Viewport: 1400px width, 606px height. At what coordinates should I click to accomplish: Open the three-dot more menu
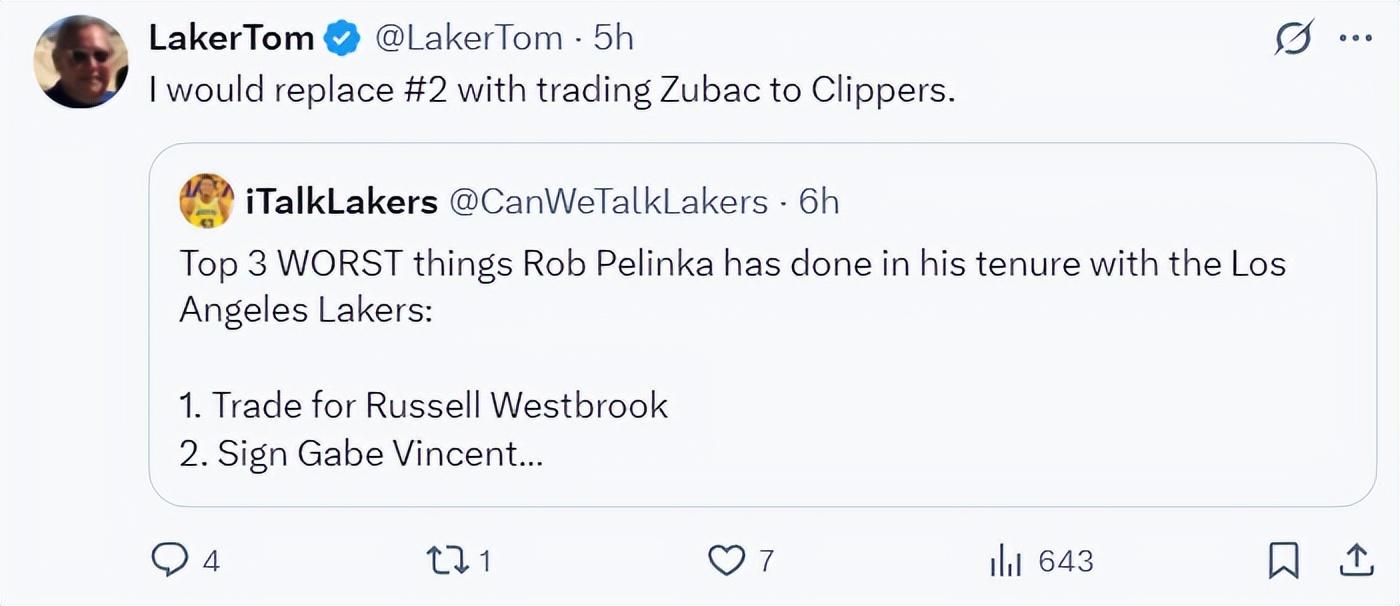[x=1355, y=39]
